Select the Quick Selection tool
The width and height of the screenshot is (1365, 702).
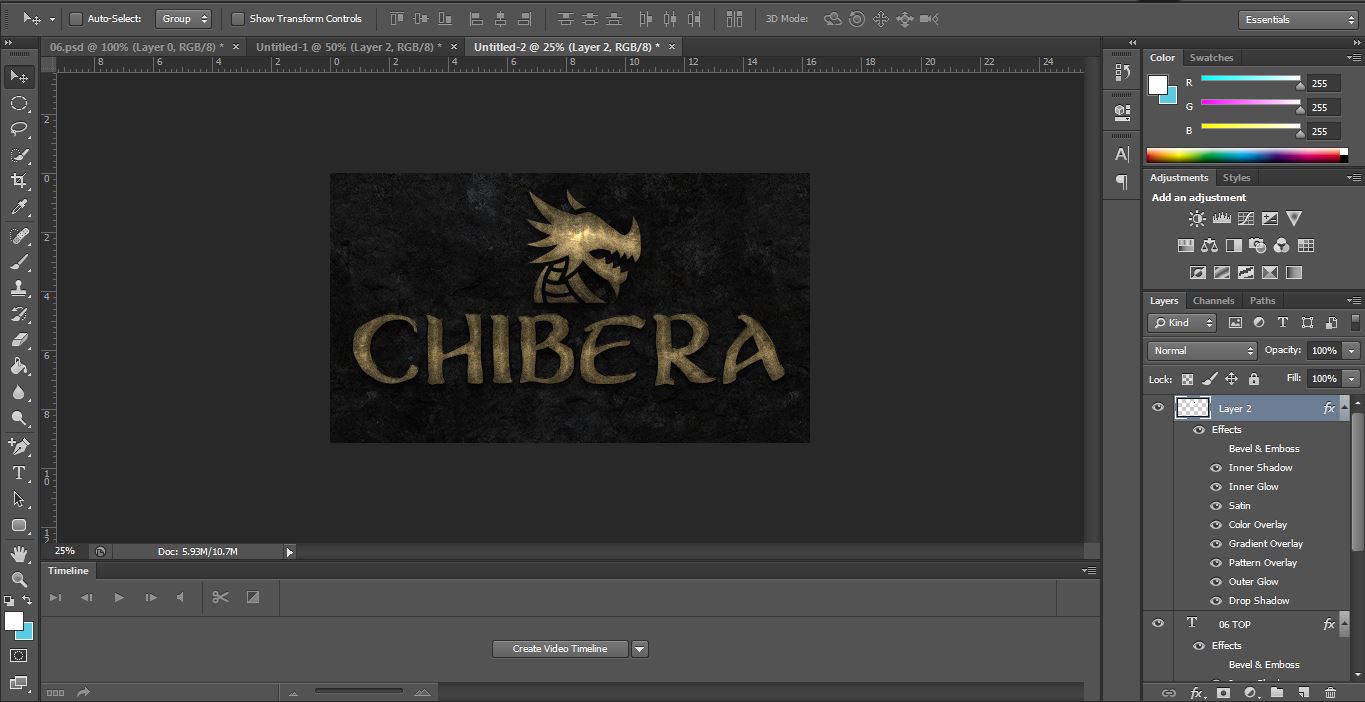[19, 155]
